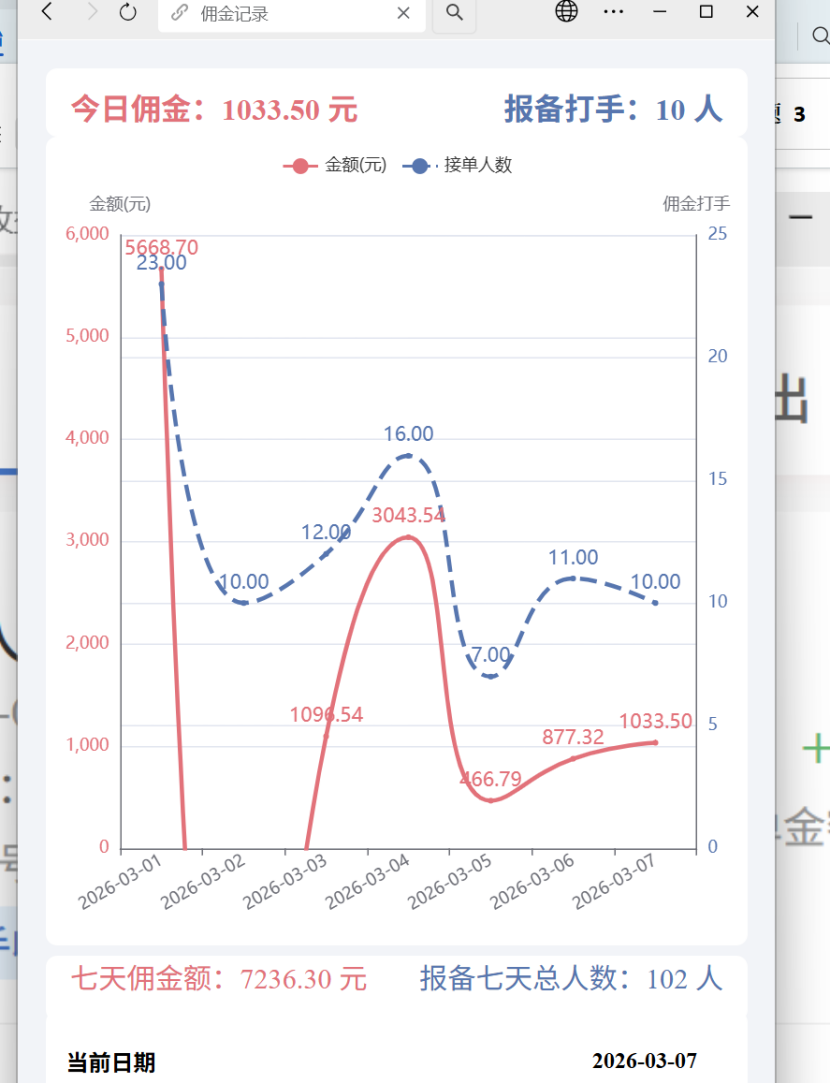
Task: Click the 16.00 point on the dashed line
Action: click(x=408, y=456)
